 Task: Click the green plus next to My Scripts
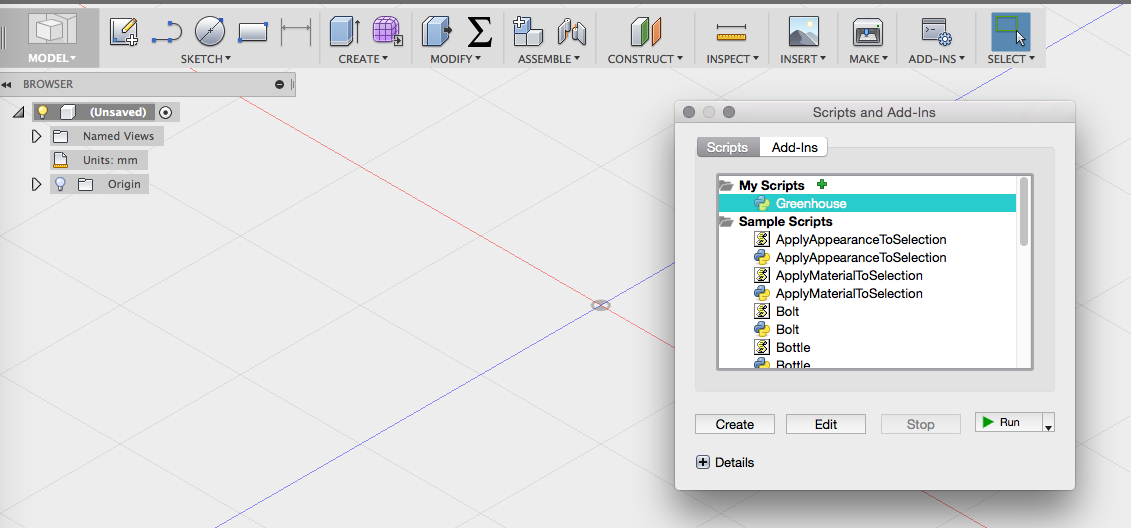click(x=822, y=185)
